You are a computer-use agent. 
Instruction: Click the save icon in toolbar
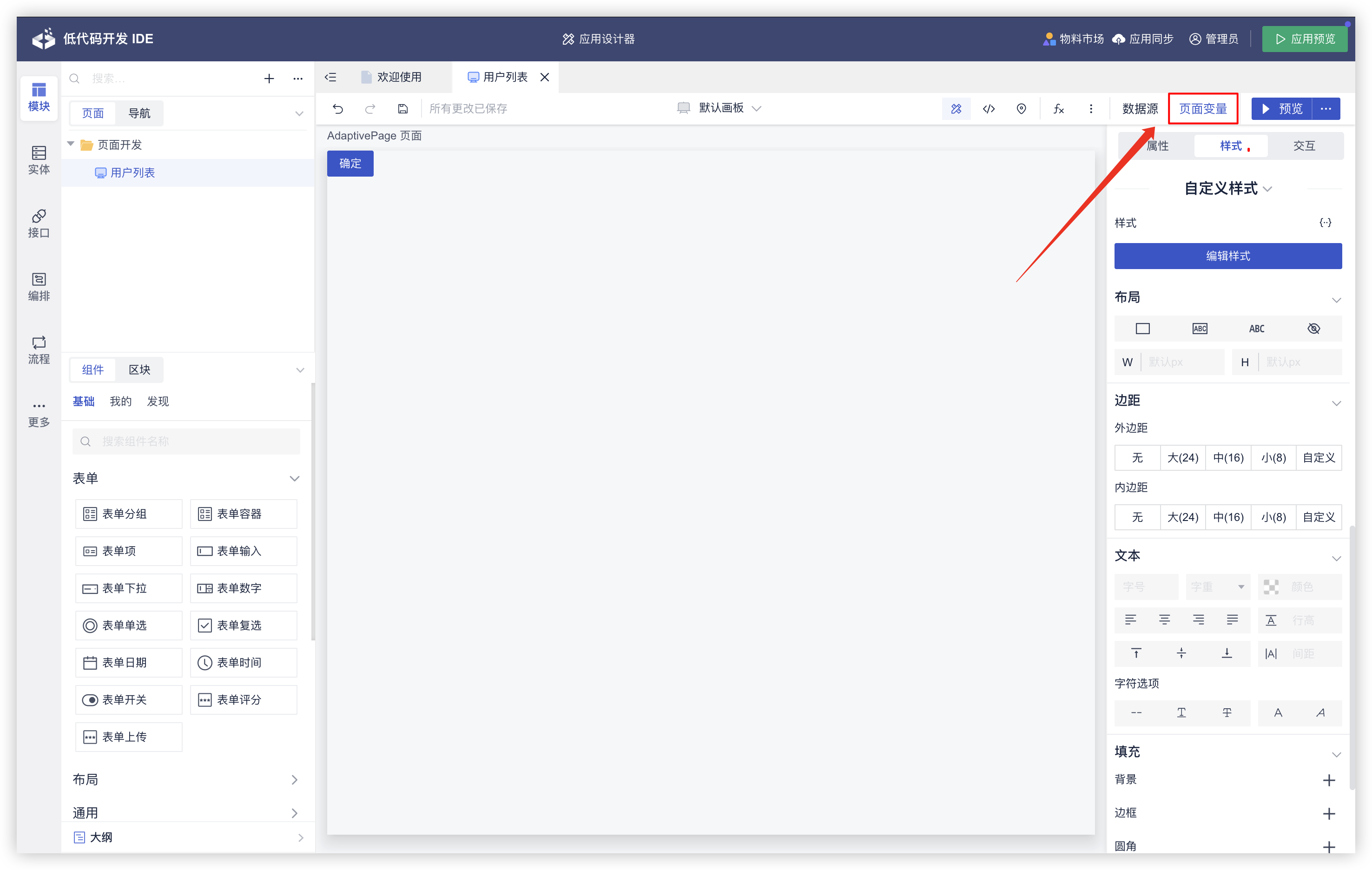point(403,108)
